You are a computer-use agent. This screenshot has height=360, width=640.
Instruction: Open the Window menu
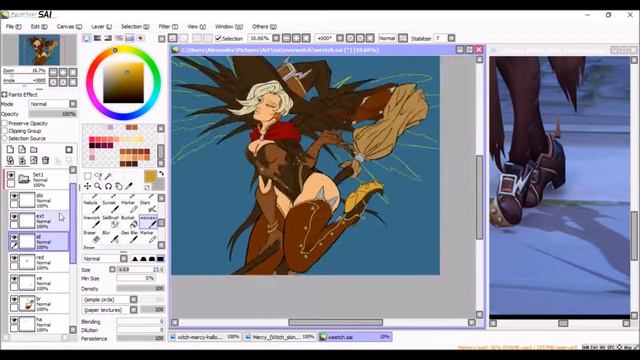[229, 27]
